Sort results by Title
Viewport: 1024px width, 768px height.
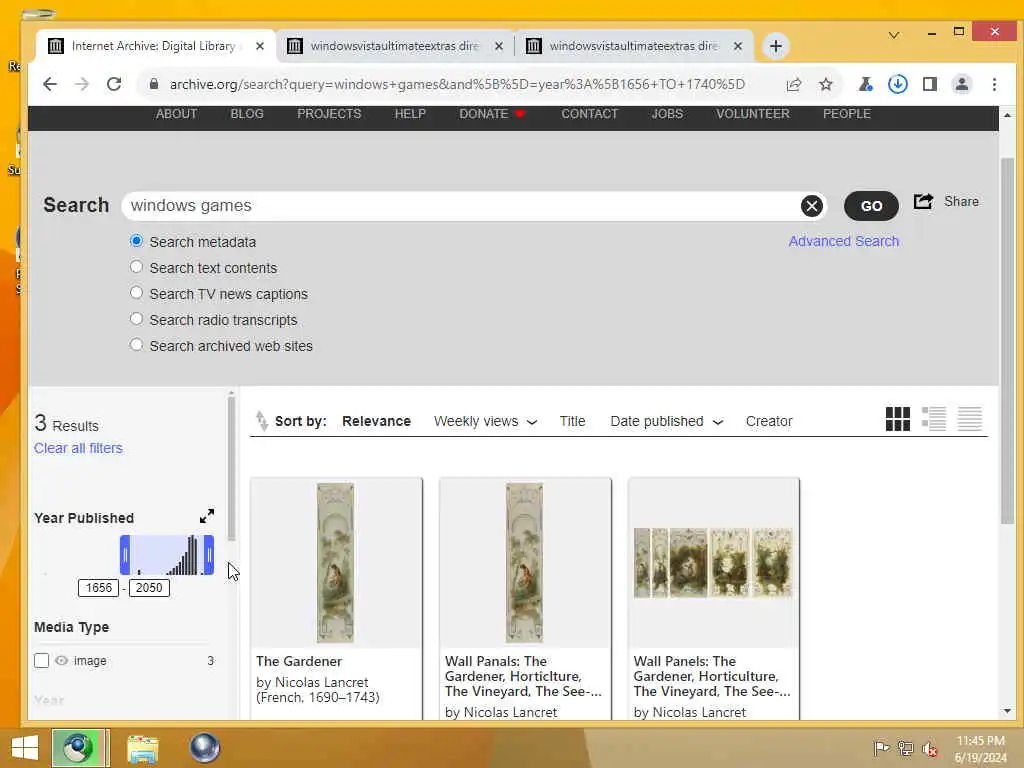[x=572, y=421]
